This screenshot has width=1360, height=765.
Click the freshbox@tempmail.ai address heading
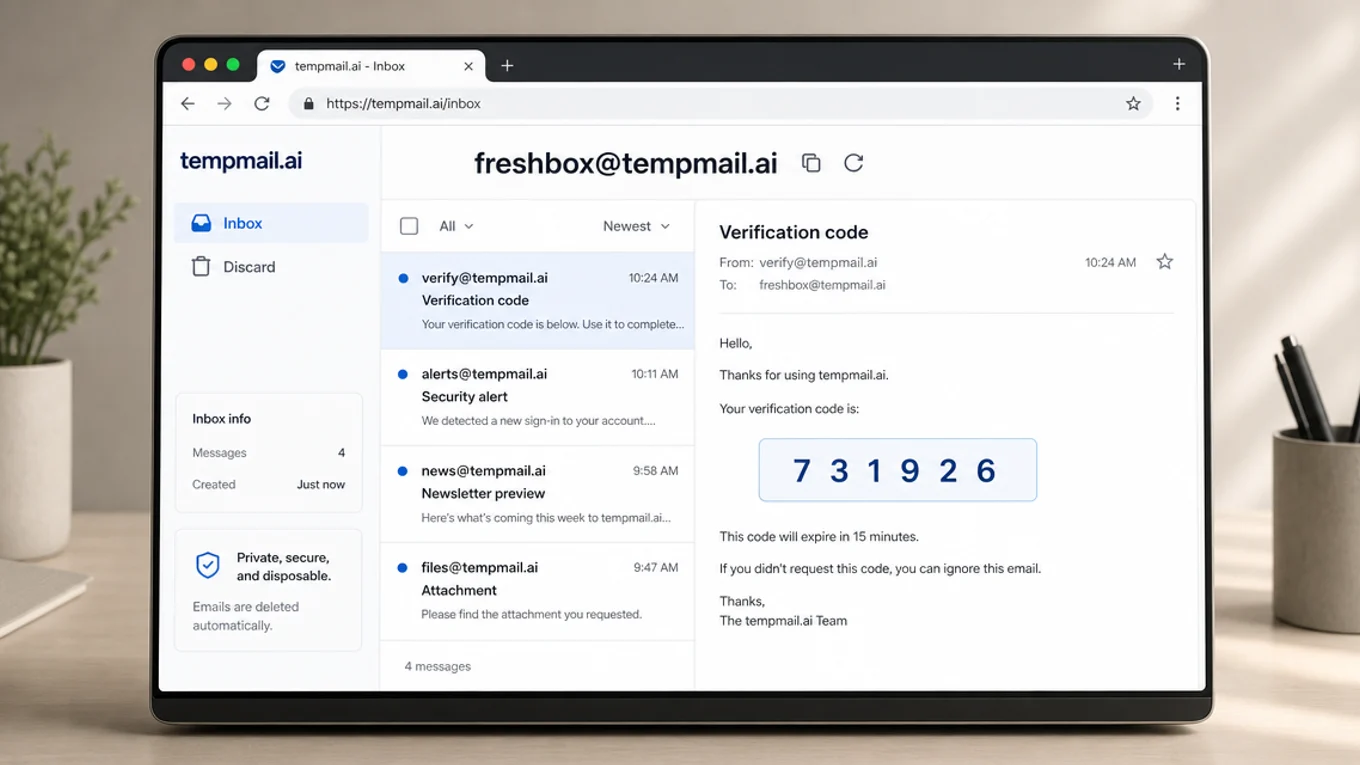pos(625,163)
